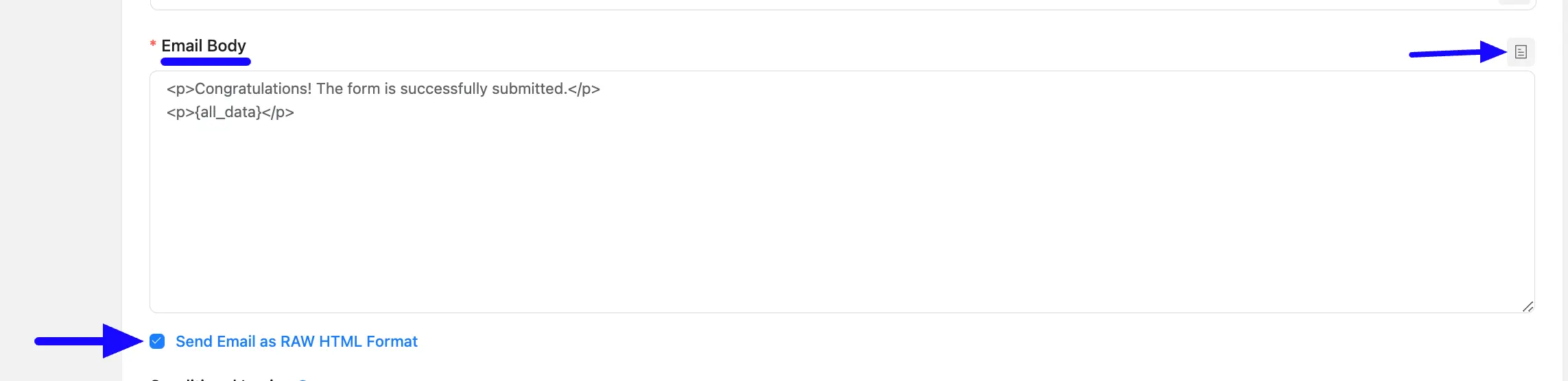
Task: Click the info icon beside Conditional Logic
Action: [x=302, y=379]
